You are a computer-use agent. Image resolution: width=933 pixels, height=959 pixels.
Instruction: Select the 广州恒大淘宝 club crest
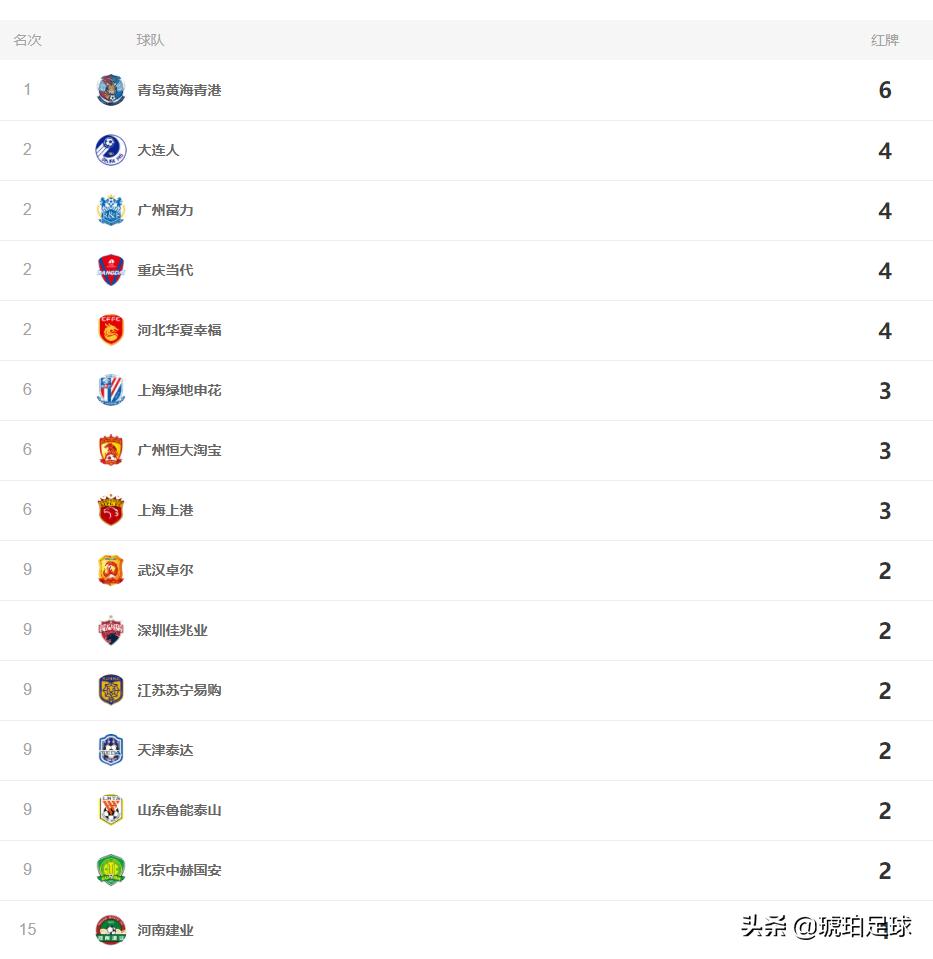click(x=111, y=450)
